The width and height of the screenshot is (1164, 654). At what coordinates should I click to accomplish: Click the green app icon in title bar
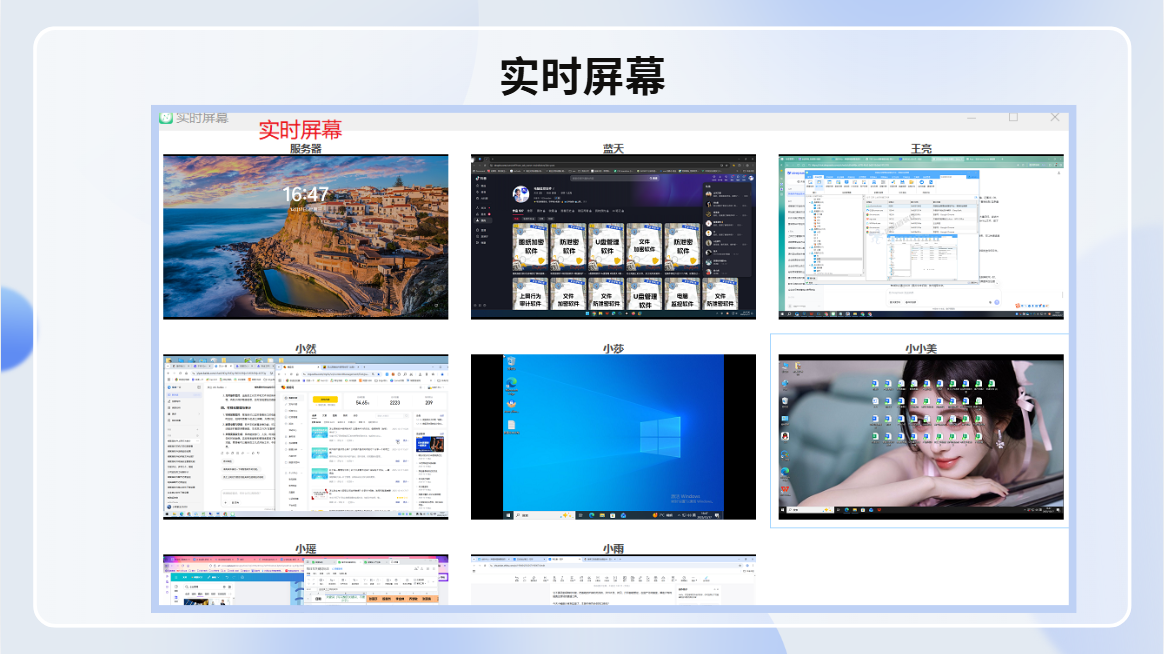click(x=166, y=117)
